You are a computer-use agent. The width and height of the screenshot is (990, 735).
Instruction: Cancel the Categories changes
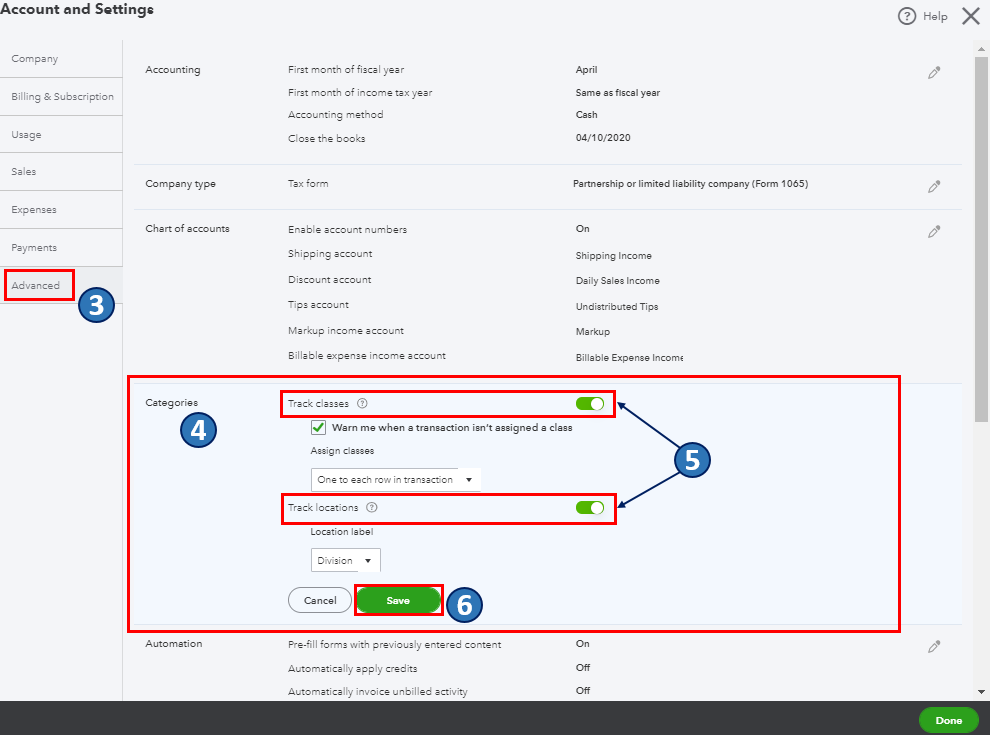[319, 601]
